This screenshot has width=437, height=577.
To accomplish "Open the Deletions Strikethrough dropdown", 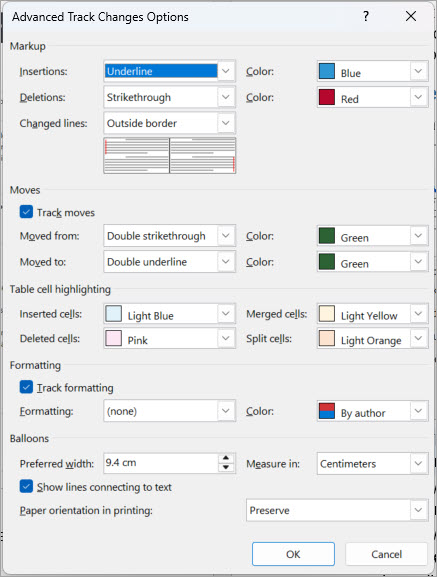I will pos(170,97).
